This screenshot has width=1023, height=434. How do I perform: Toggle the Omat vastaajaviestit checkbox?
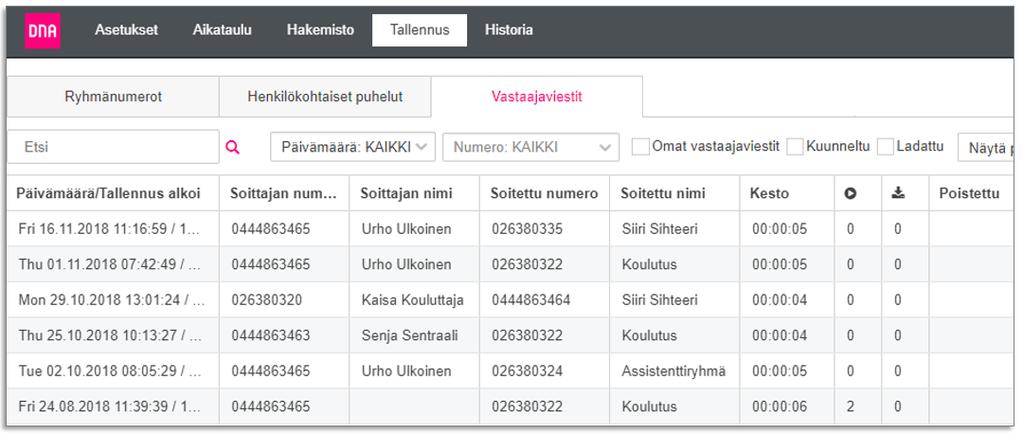641,147
